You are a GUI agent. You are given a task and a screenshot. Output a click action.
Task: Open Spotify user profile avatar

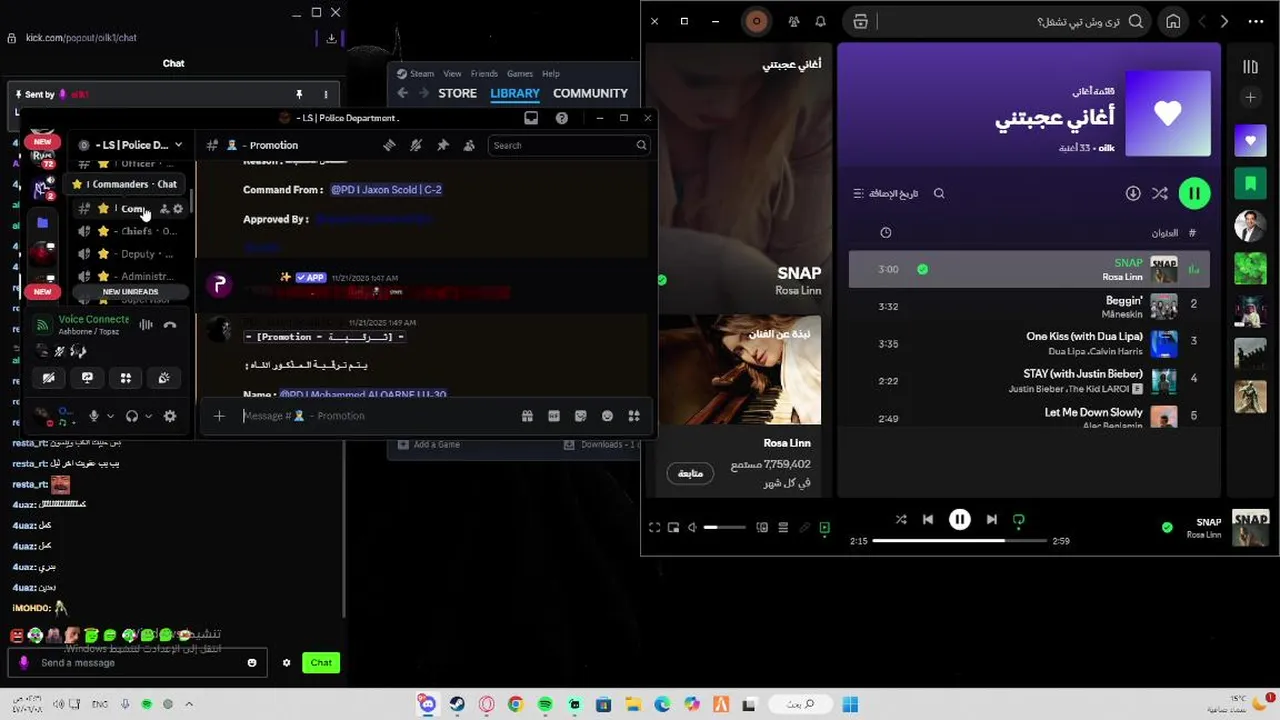(x=757, y=21)
